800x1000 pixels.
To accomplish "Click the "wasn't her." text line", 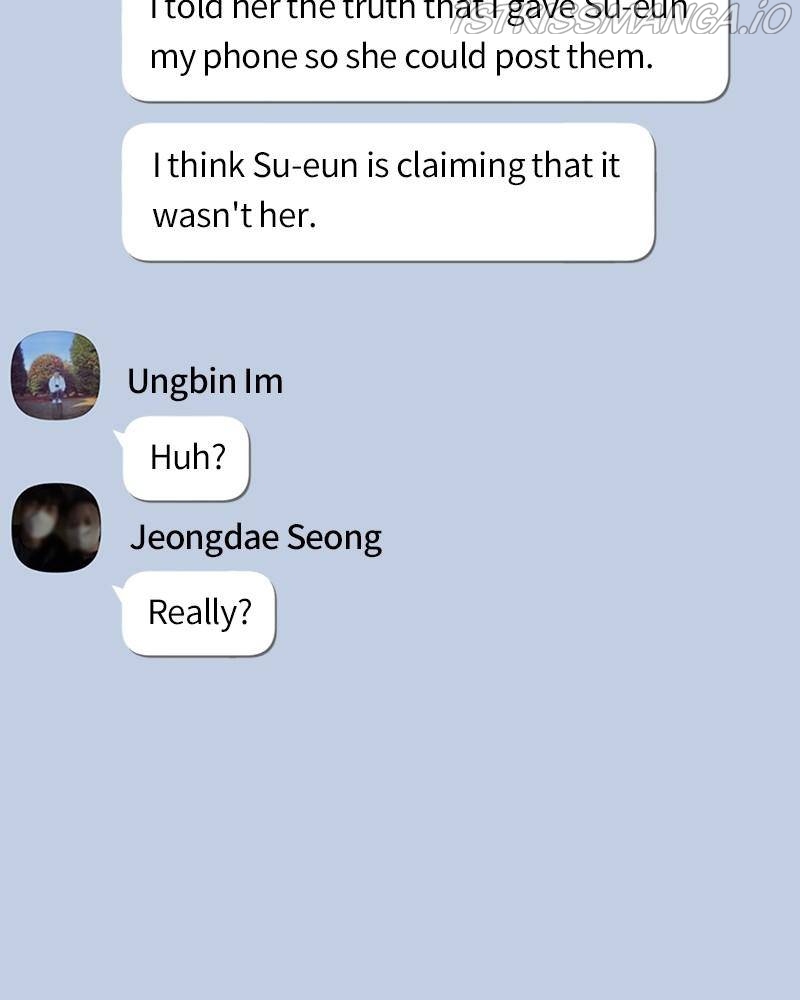I will click(234, 216).
